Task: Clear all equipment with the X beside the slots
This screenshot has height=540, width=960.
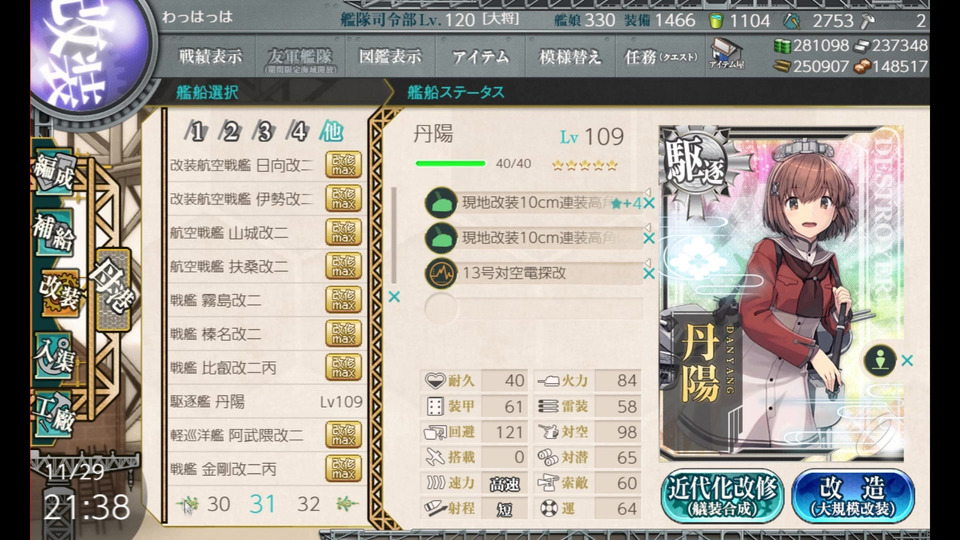Action: [394, 297]
